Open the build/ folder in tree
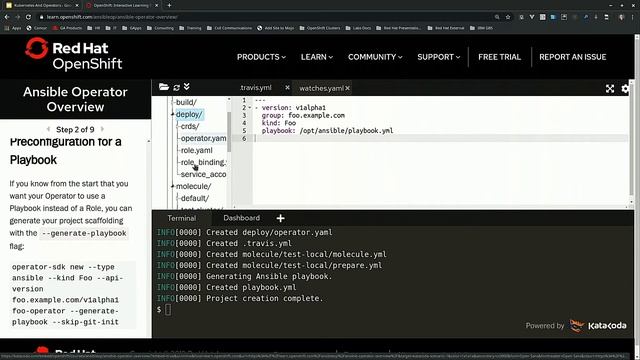This screenshot has height=360, width=640. tap(186, 102)
